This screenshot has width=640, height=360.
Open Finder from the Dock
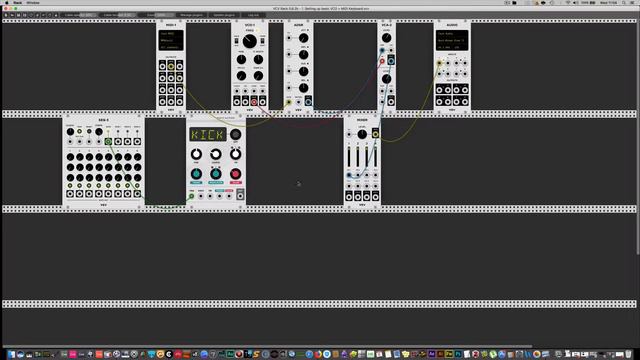[x=11, y=354]
